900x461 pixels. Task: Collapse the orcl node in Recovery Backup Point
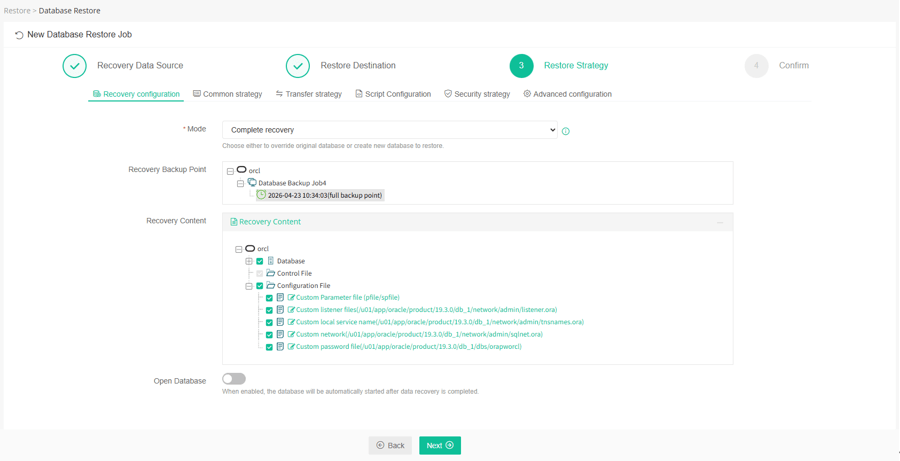[231, 171]
